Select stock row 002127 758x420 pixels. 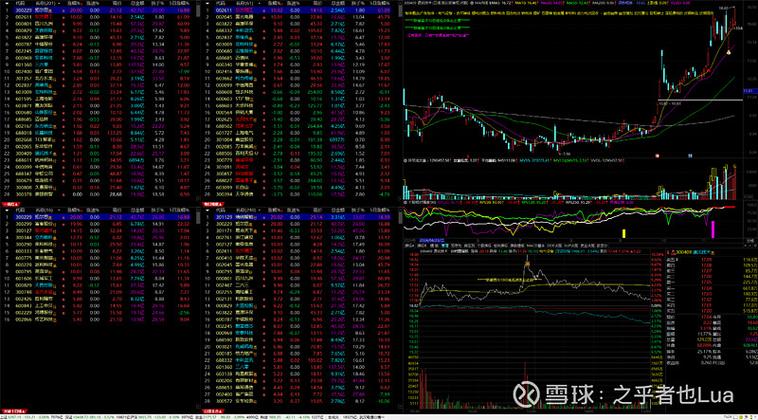[299, 245]
